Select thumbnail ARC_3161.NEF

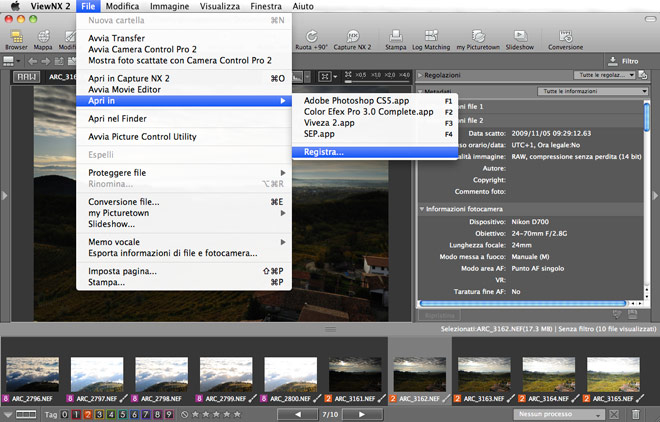[x=355, y=375]
